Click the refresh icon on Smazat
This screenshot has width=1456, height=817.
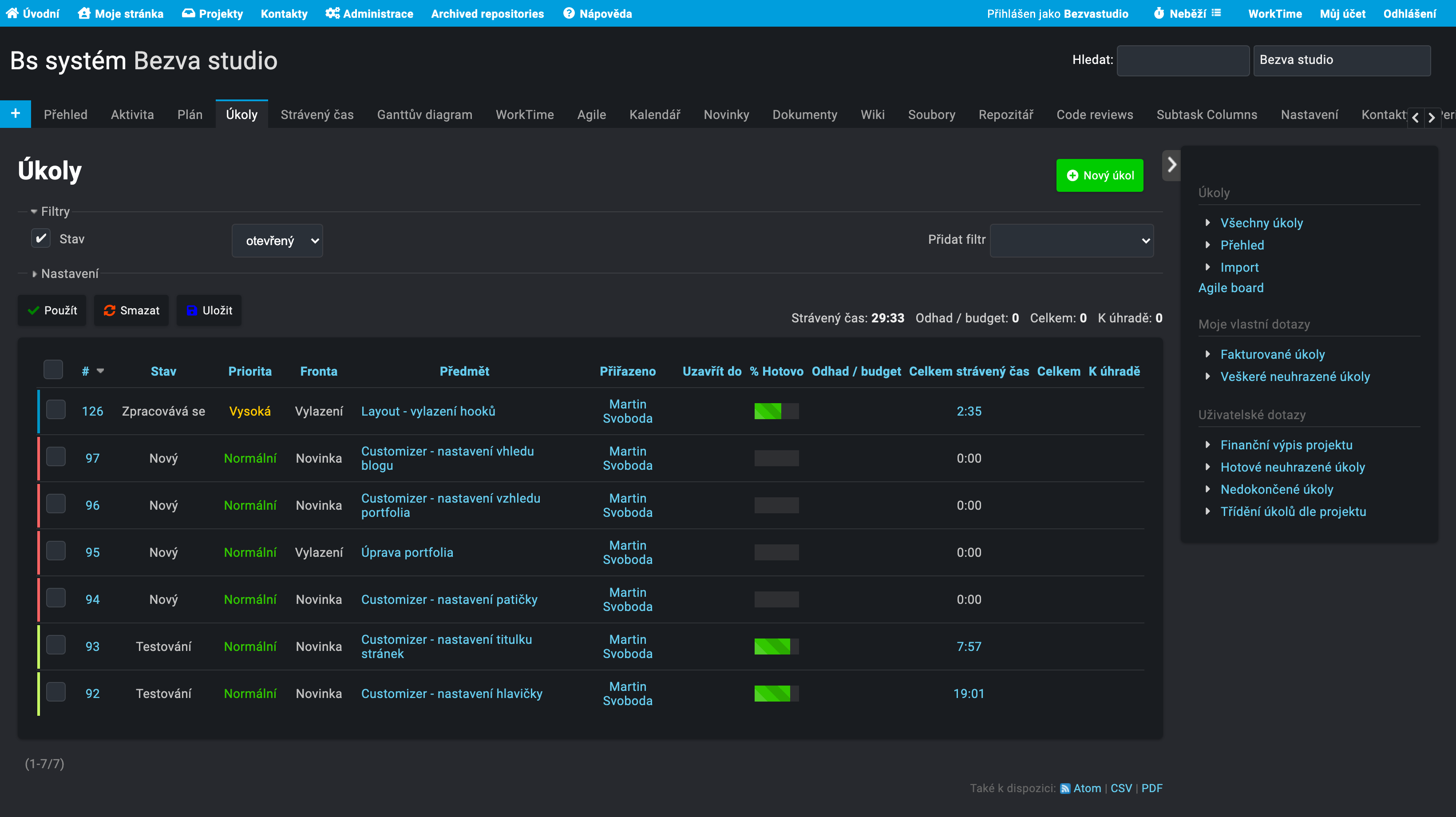coord(109,310)
